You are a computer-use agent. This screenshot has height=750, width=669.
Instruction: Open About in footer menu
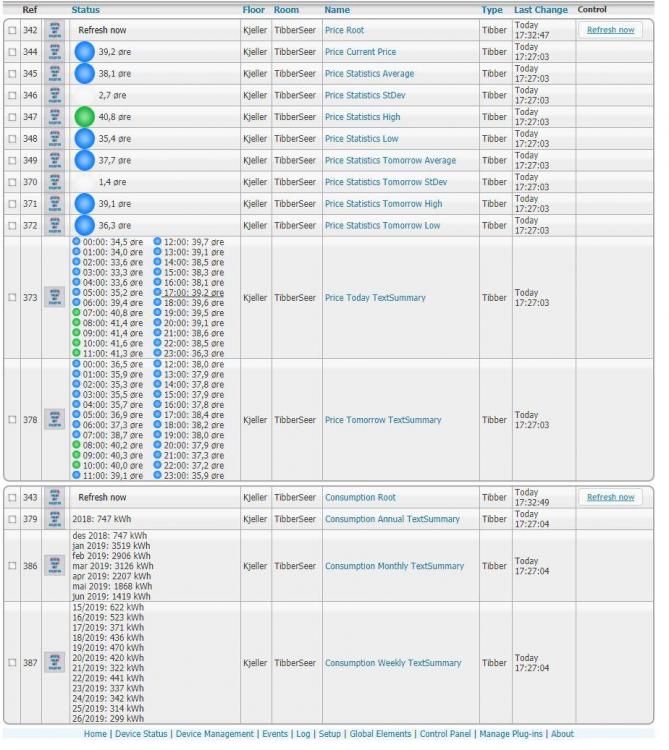562,734
